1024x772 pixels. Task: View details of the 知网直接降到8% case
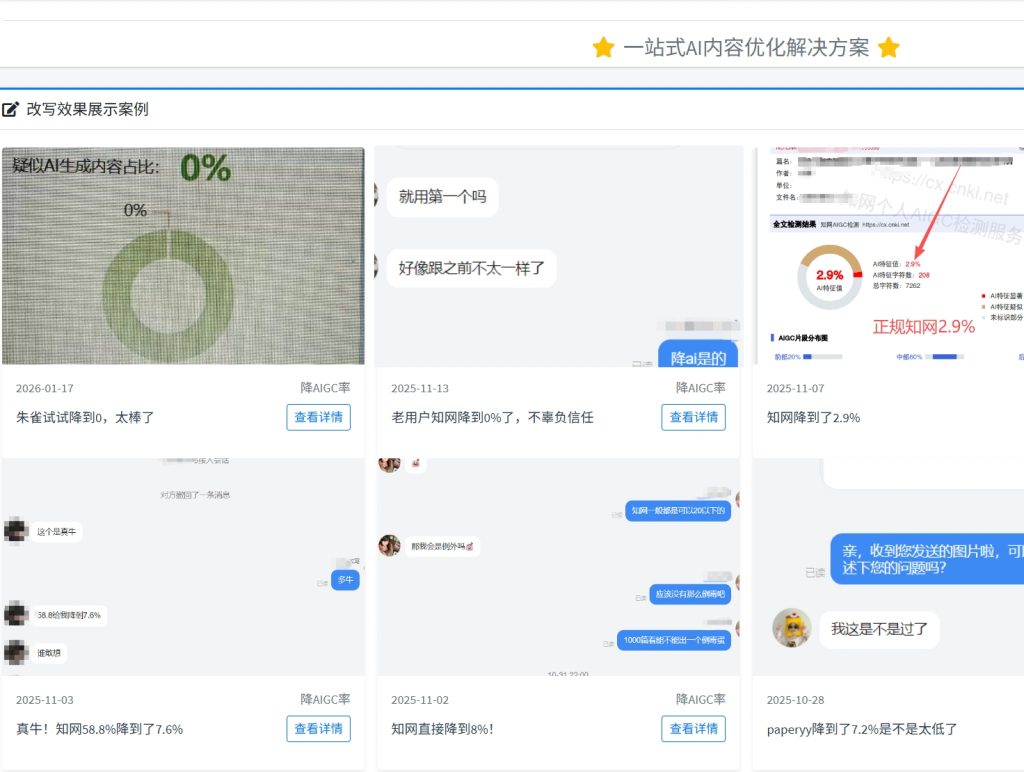[693, 729]
